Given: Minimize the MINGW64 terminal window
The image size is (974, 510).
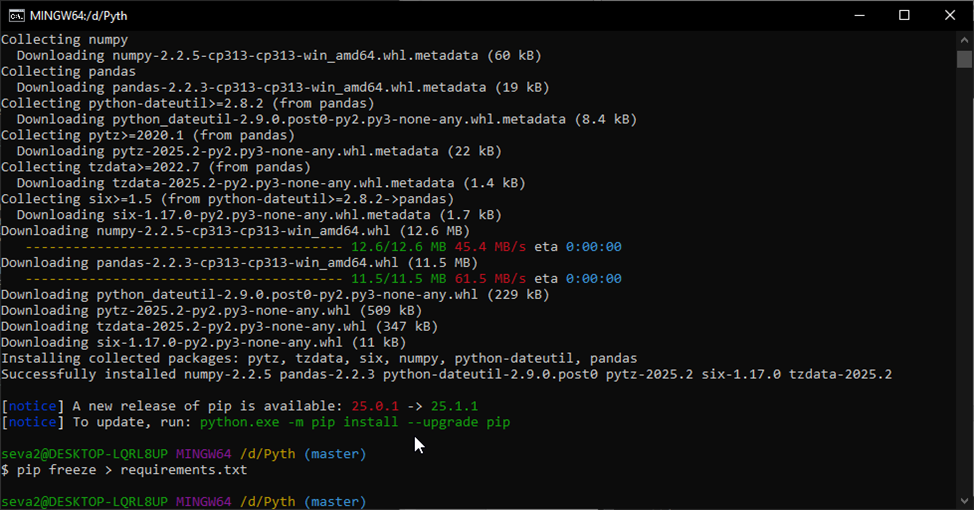Looking at the screenshot, I should click(857, 15).
